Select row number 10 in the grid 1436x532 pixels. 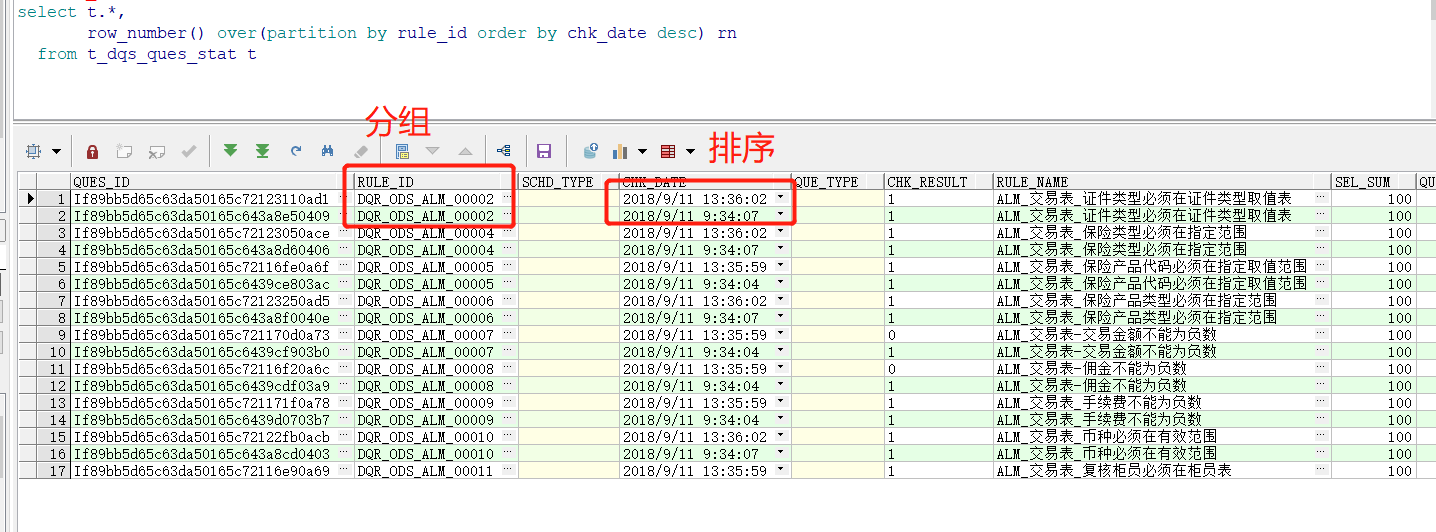[x=54, y=352]
